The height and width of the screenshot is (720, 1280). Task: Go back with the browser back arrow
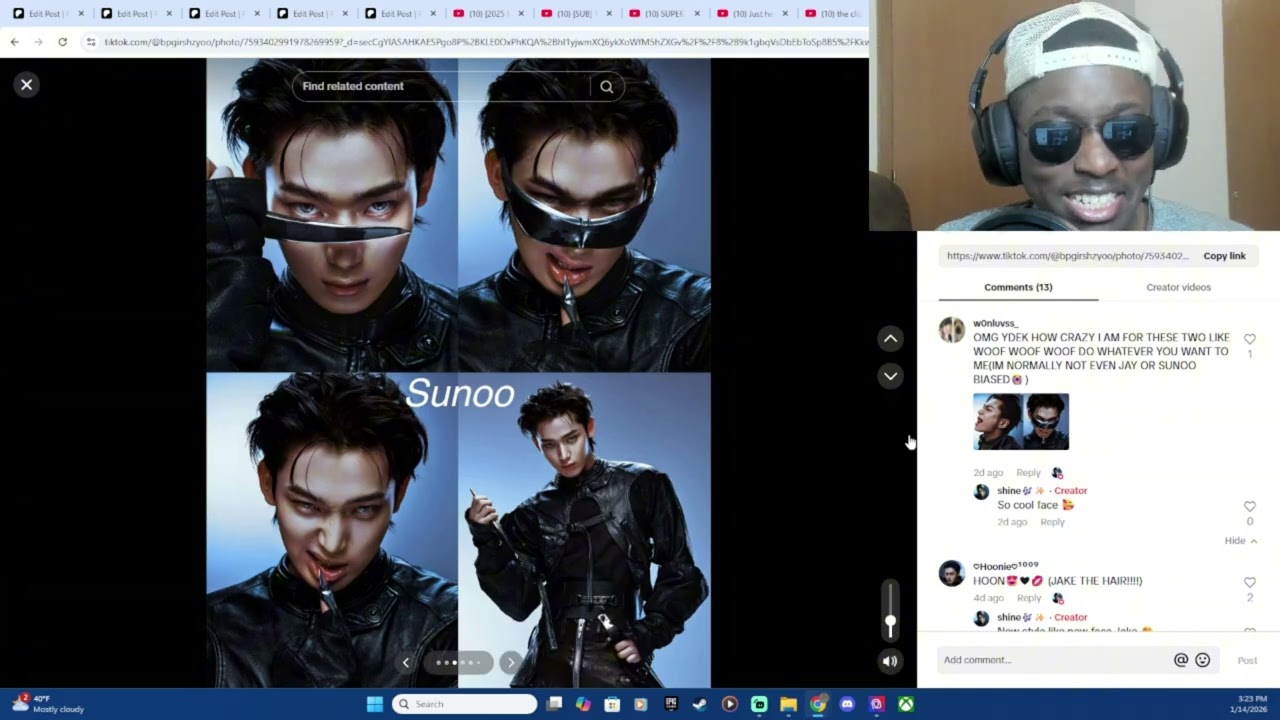(x=14, y=42)
